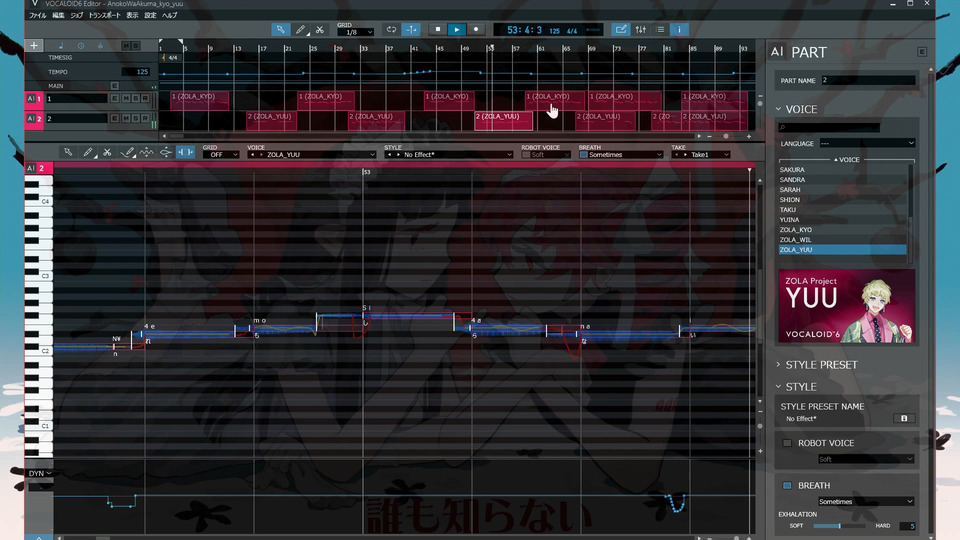Open the トランスポート menu
The height and width of the screenshot is (540, 960).
105,15
